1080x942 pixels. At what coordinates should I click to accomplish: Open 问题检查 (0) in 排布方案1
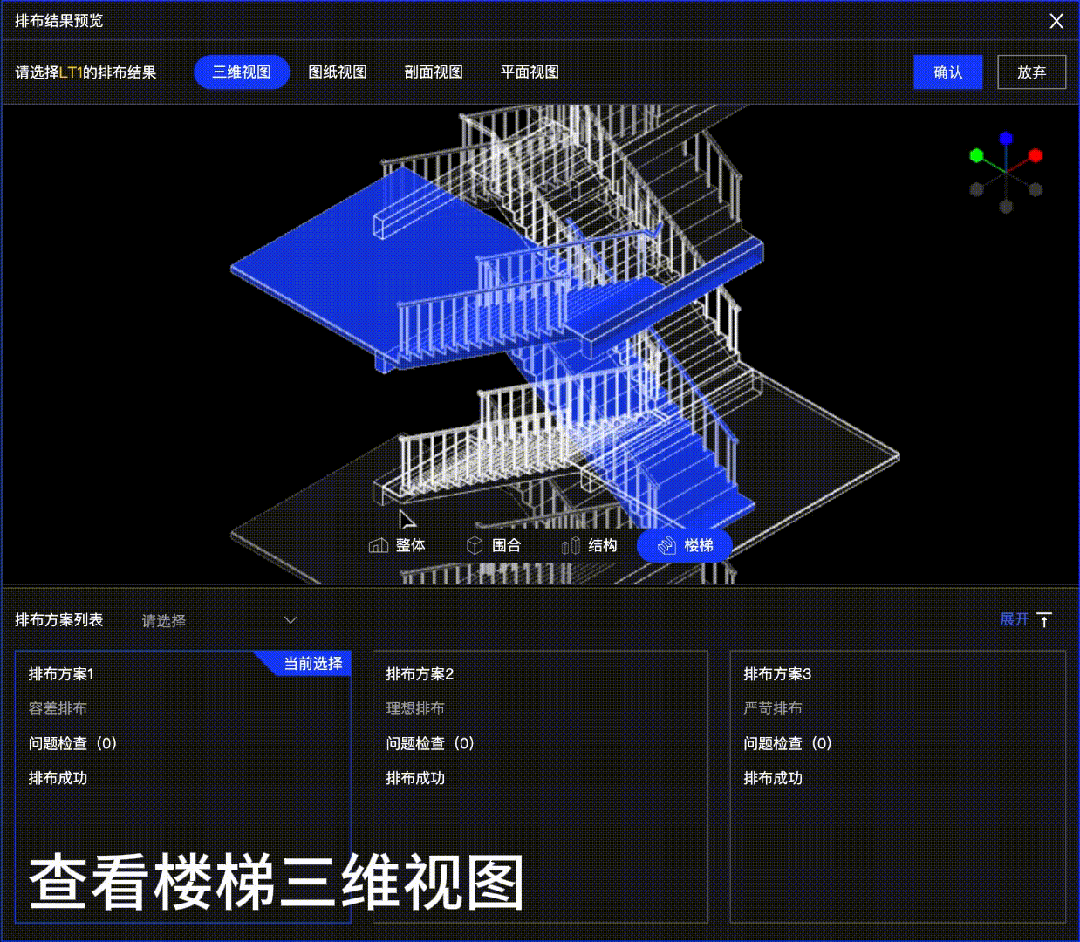pyautogui.click(x=72, y=743)
